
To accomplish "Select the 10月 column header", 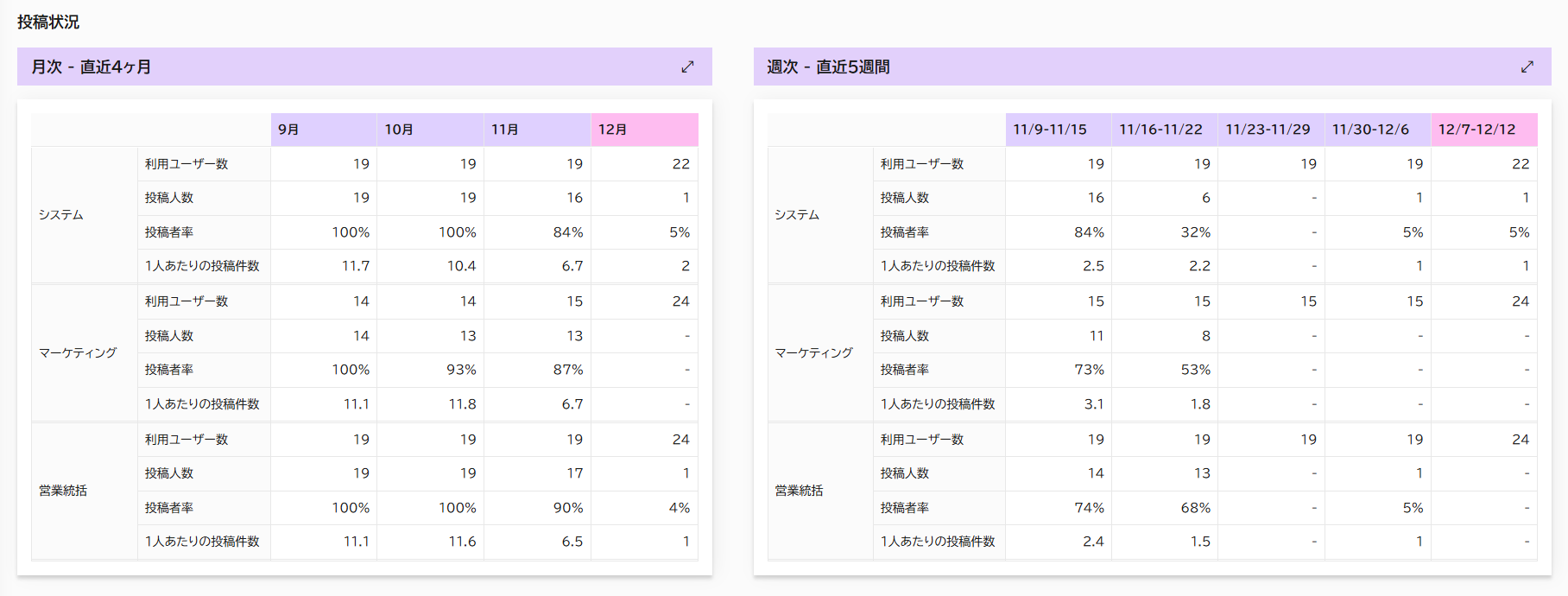I will click(430, 130).
